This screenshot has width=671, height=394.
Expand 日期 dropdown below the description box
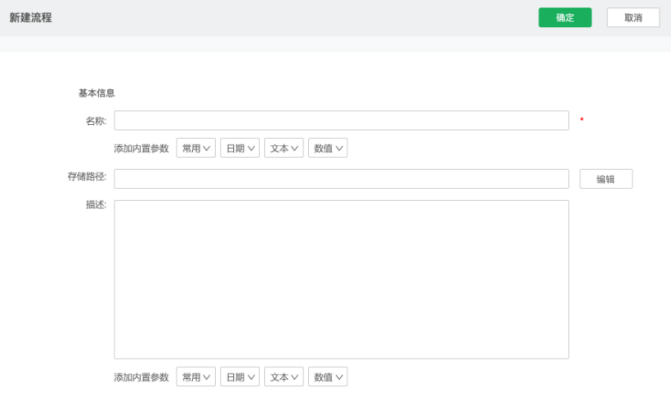point(240,377)
